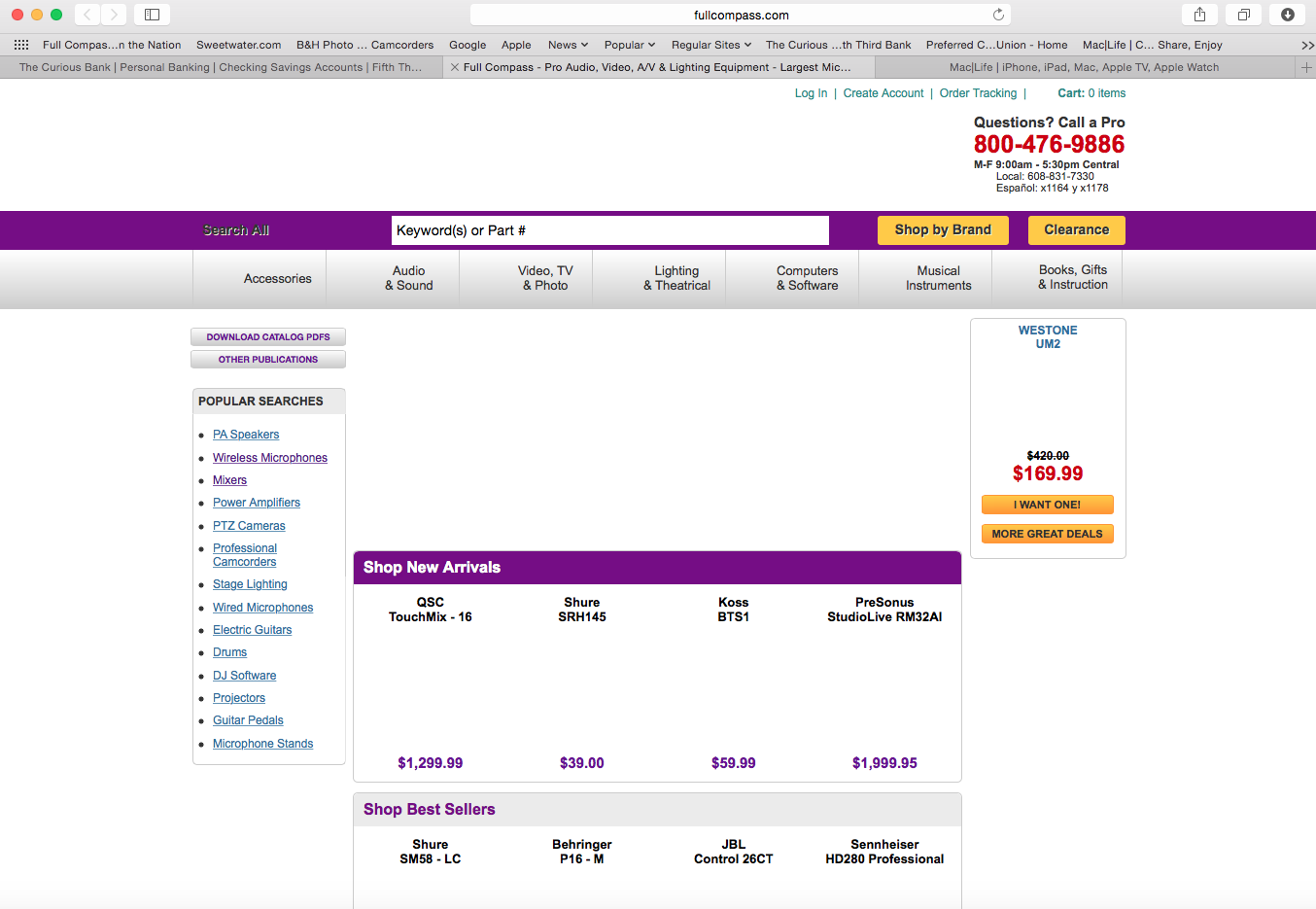This screenshot has width=1316, height=909.
Task: Open the Shure SRH145 product
Action: click(582, 610)
